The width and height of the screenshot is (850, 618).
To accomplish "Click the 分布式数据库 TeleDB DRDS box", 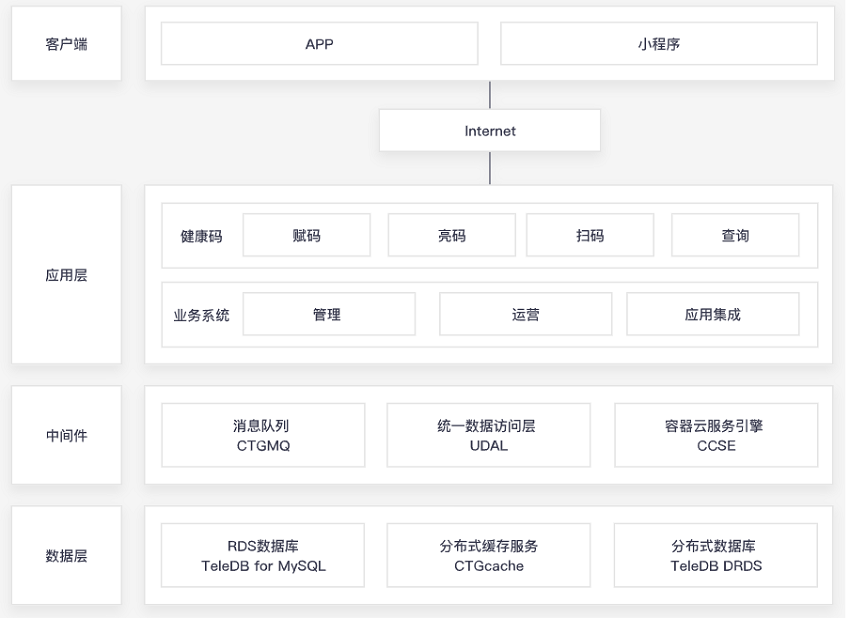I will [716, 555].
